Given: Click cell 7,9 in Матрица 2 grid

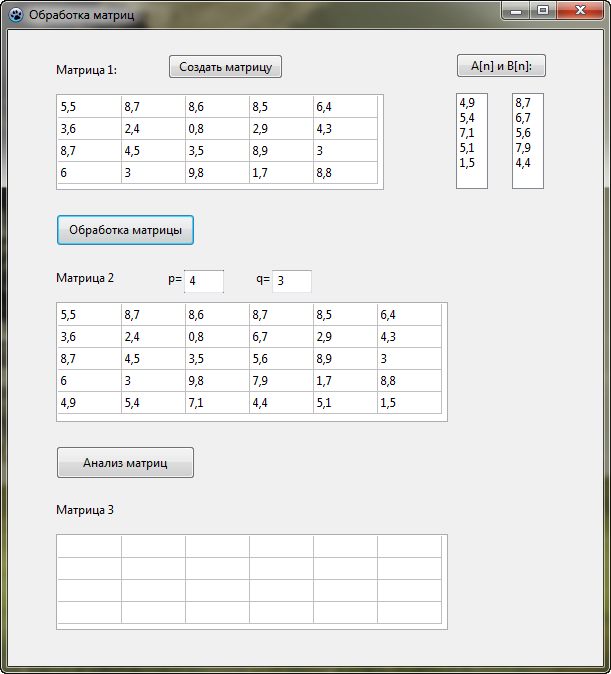Looking at the screenshot, I should tap(282, 380).
